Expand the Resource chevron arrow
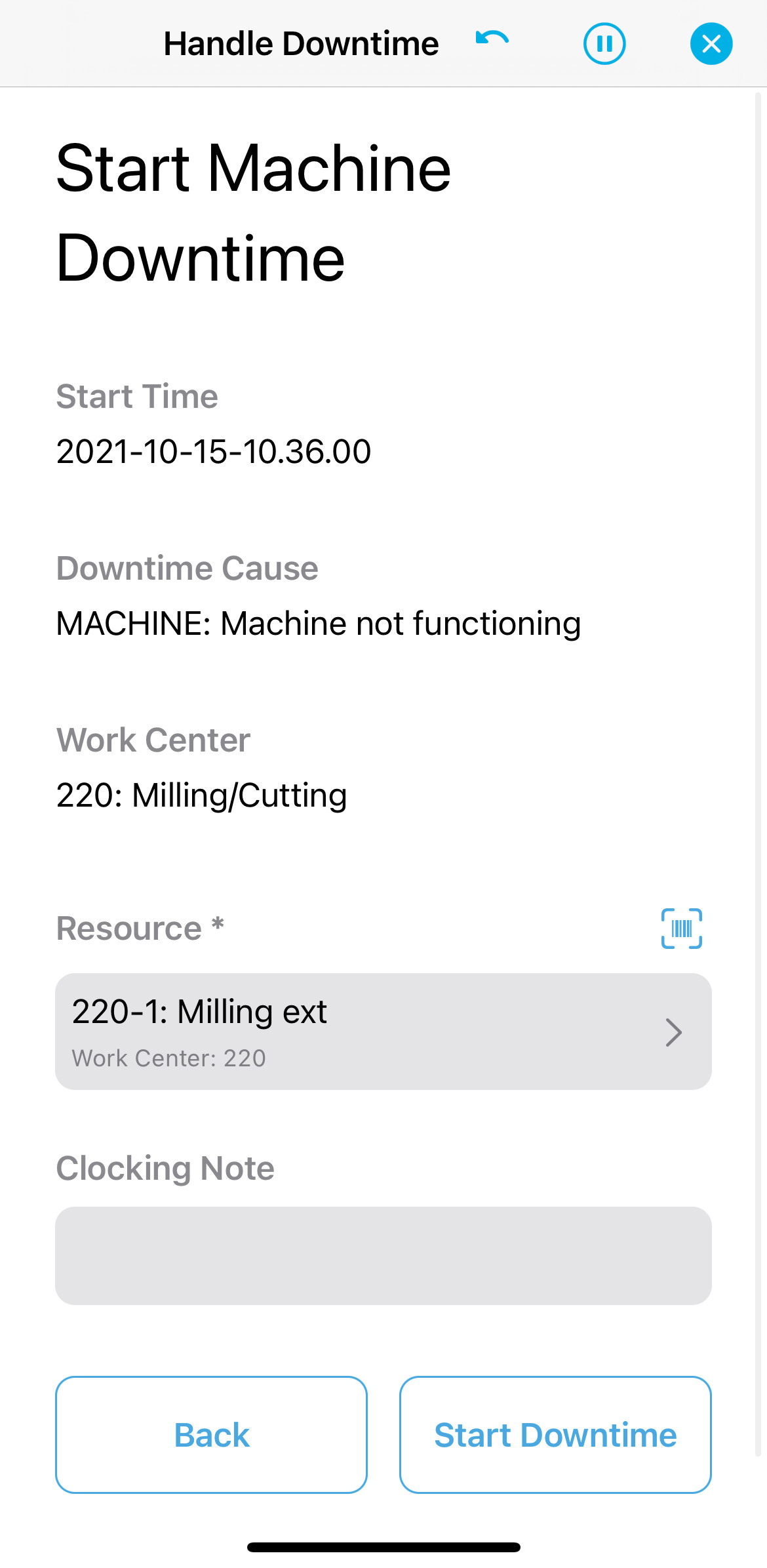Screen dimensions: 767x1568 [x=674, y=1032]
